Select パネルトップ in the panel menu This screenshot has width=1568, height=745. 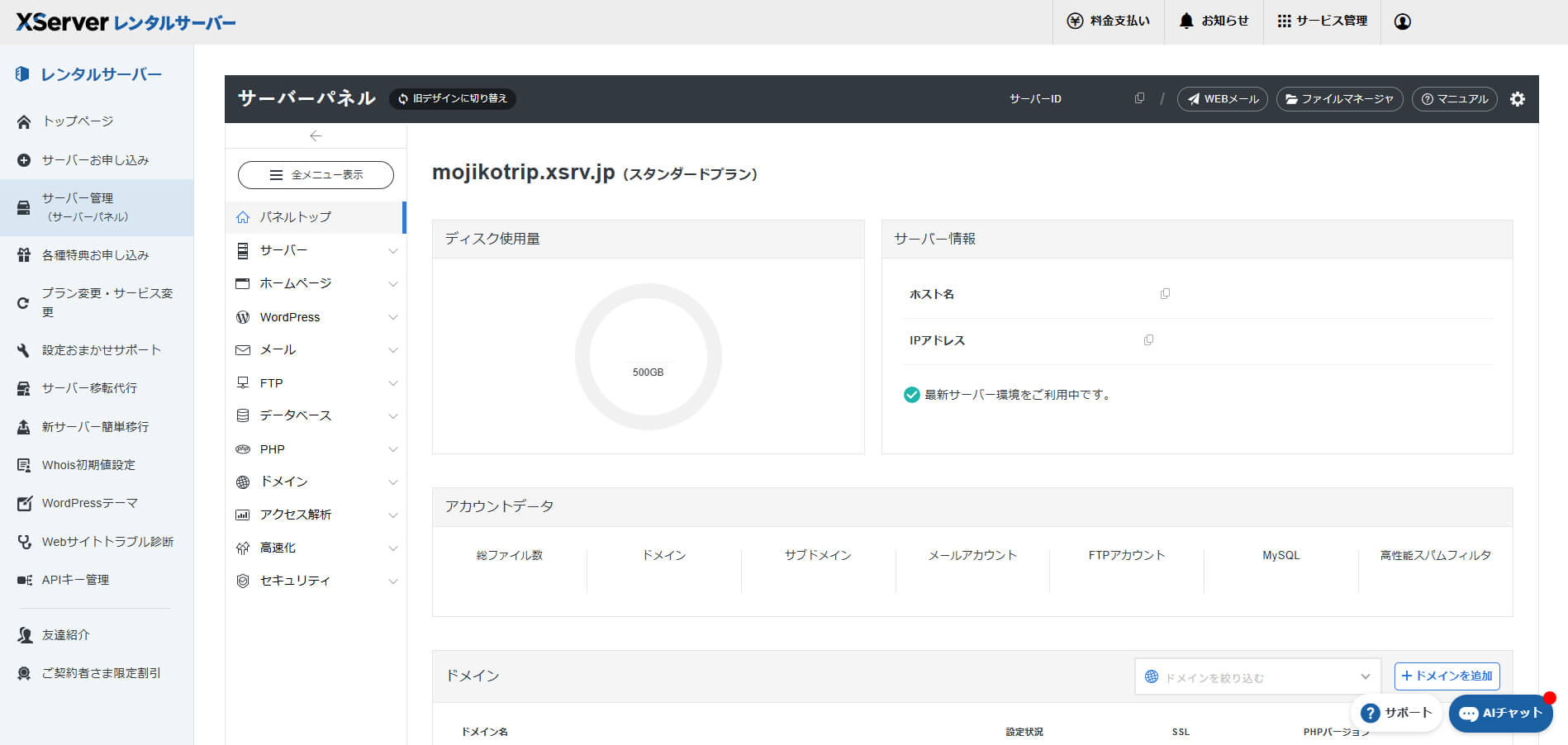tap(316, 217)
